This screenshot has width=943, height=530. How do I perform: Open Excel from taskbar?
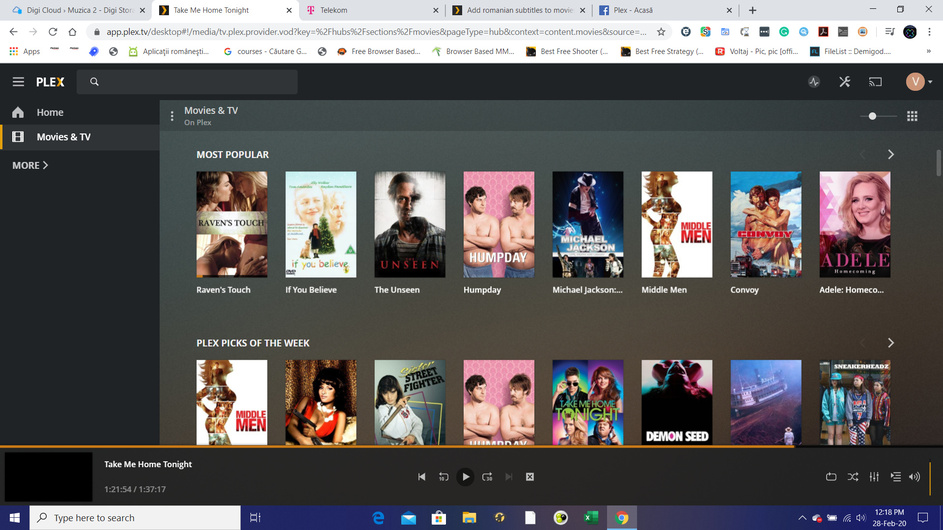pos(591,517)
